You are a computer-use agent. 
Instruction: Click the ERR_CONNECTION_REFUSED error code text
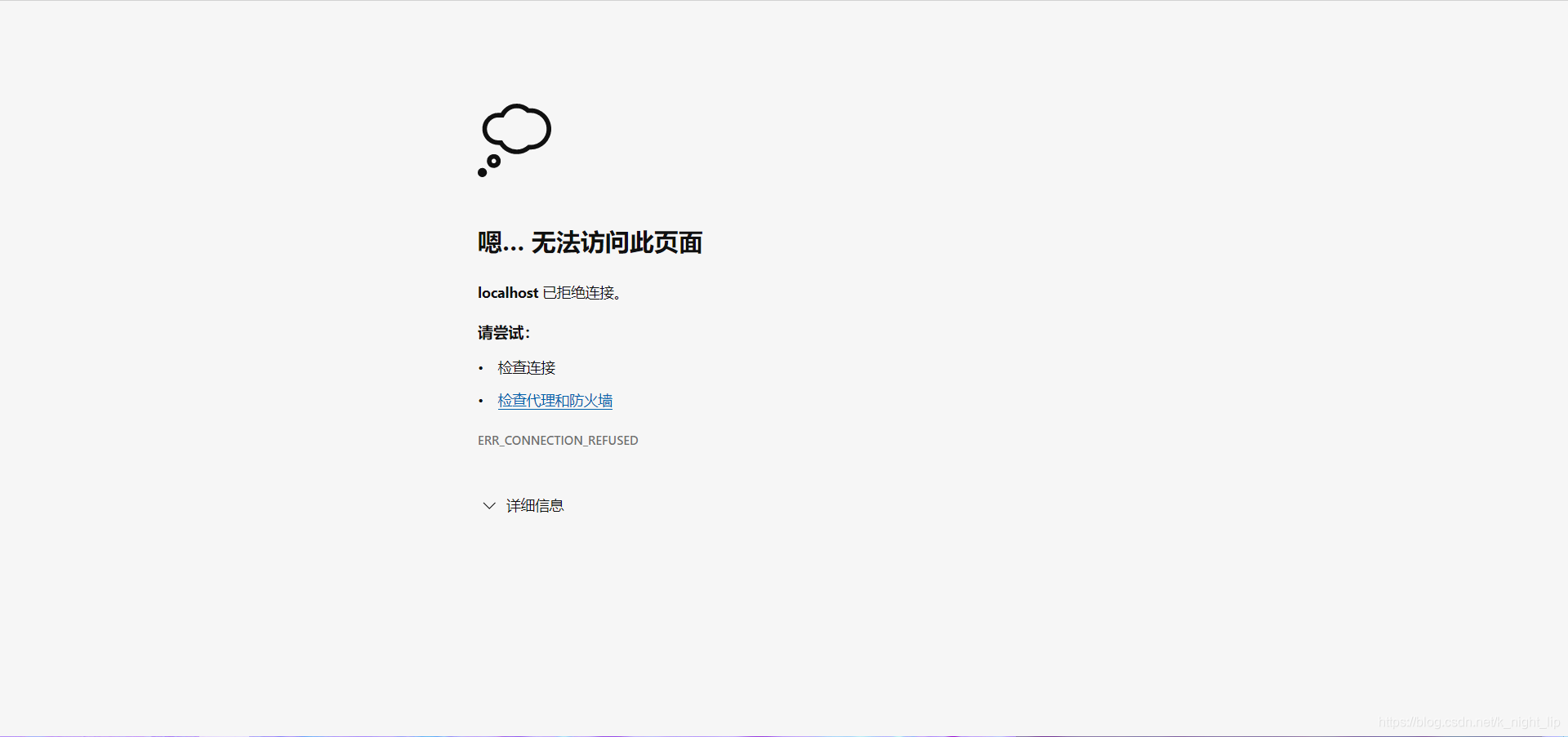pyautogui.click(x=558, y=440)
